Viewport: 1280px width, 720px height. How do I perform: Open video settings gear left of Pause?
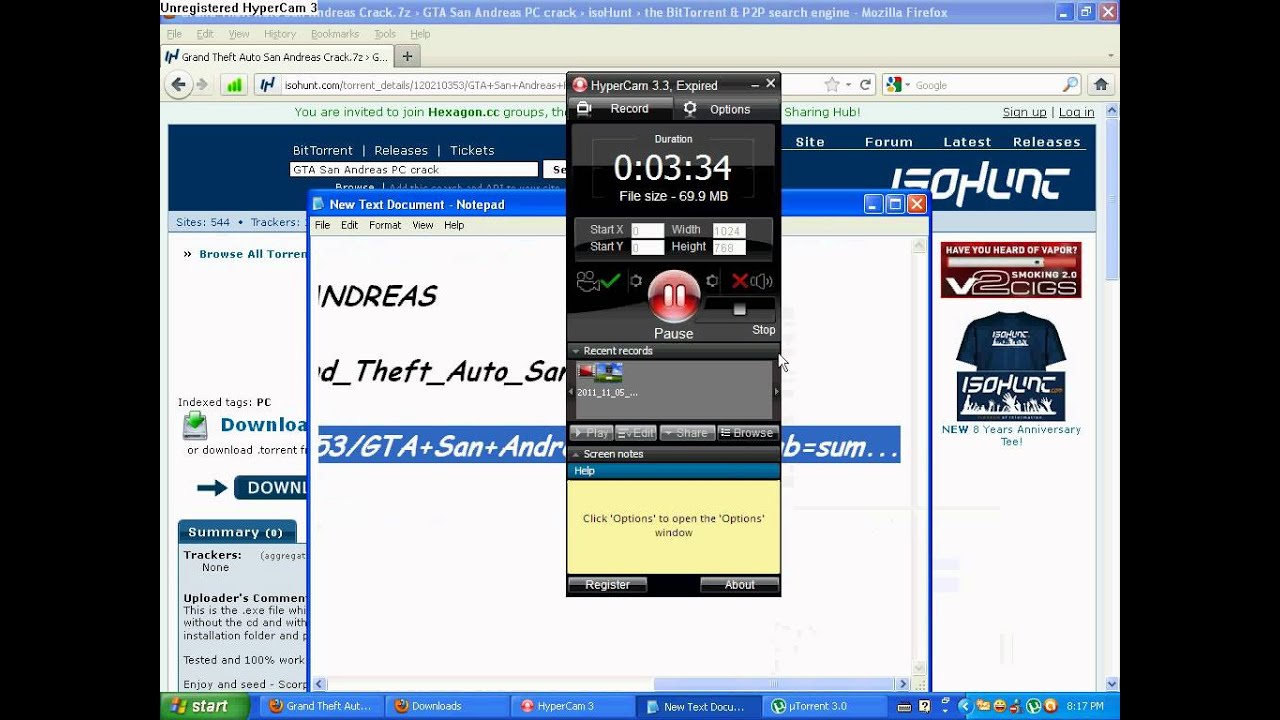[x=635, y=282]
